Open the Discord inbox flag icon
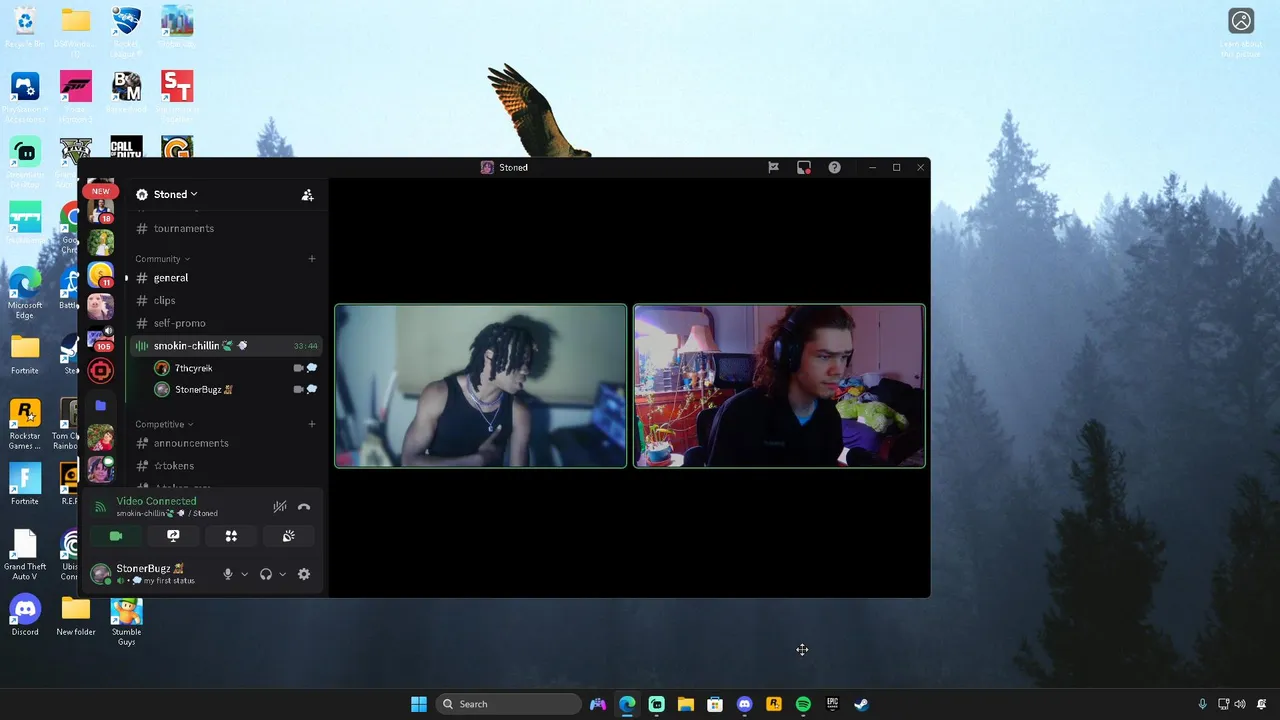Viewport: 1280px width, 720px height. click(x=773, y=168)
